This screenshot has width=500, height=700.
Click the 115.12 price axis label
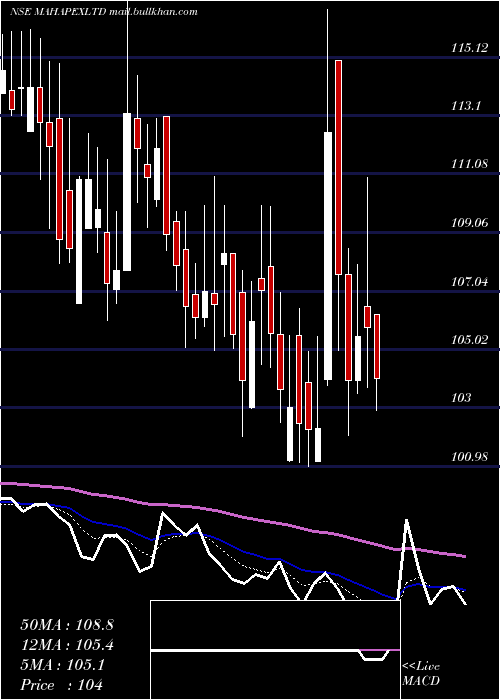click(470, 47)
